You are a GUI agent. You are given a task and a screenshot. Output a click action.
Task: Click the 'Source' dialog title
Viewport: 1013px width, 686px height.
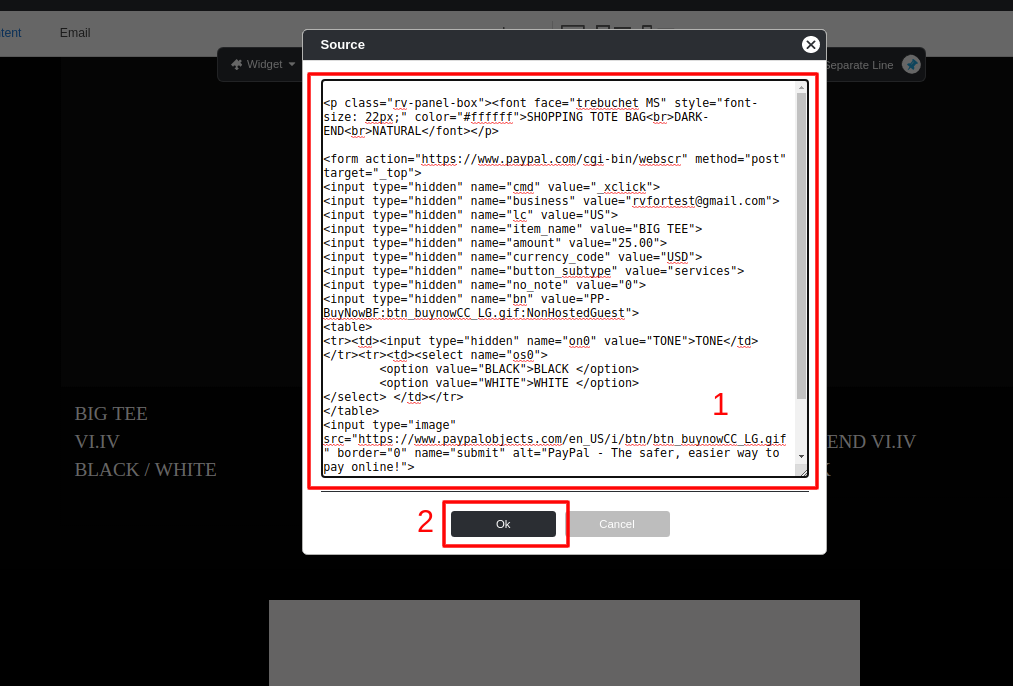click(x=342, y=45)
